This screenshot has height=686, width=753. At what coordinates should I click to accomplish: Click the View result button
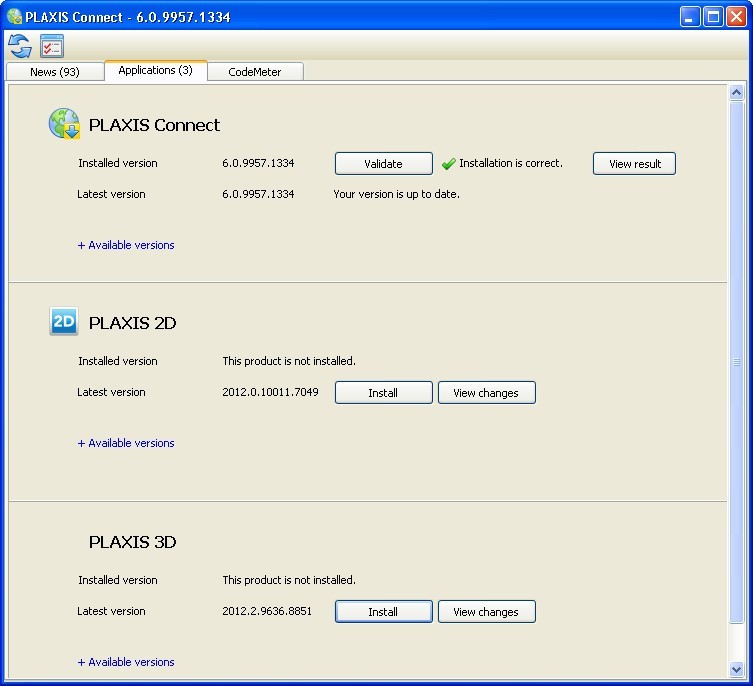(x=634, y=164)
